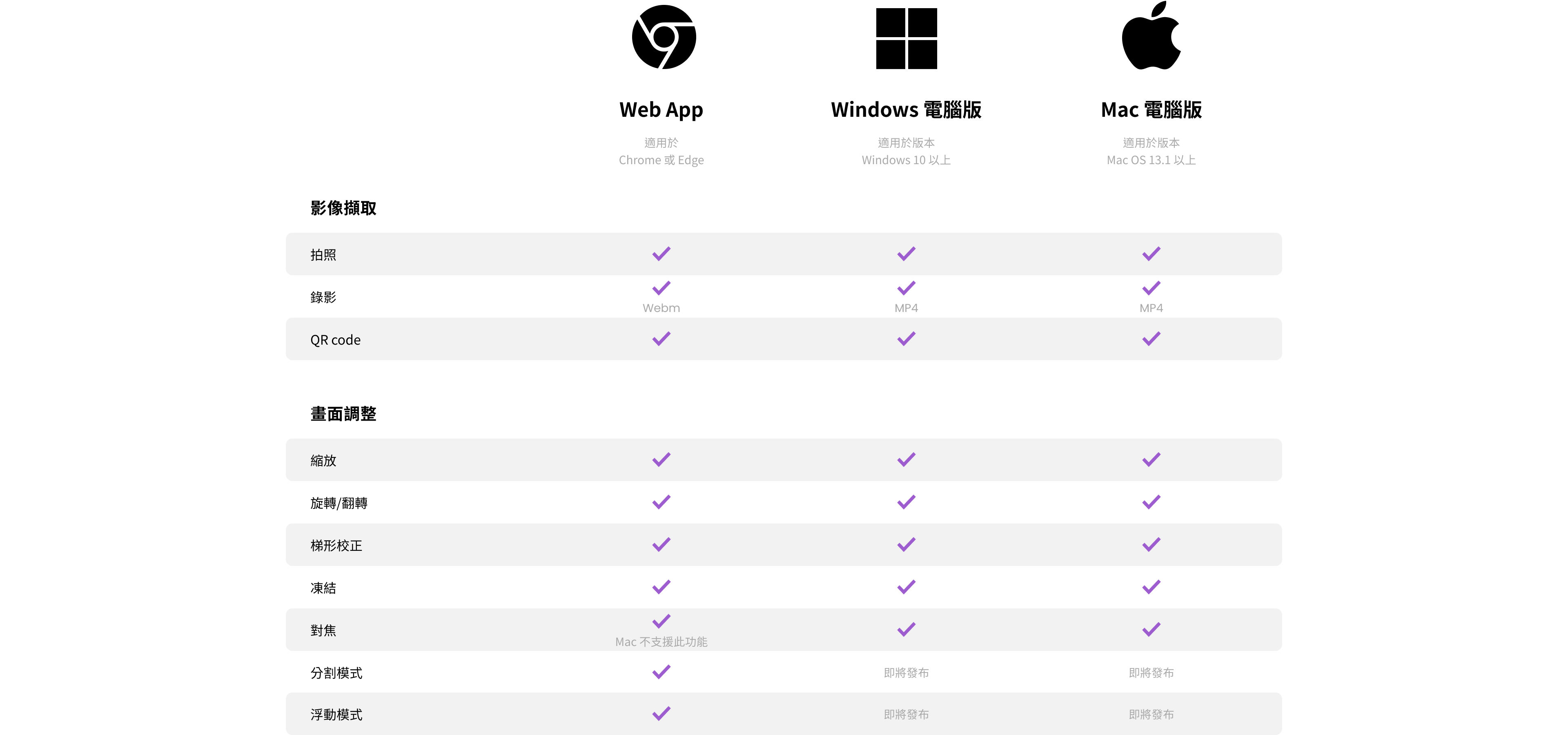
Task: Click the Windows checkmark in QR code row
Action: click(906, 339)
